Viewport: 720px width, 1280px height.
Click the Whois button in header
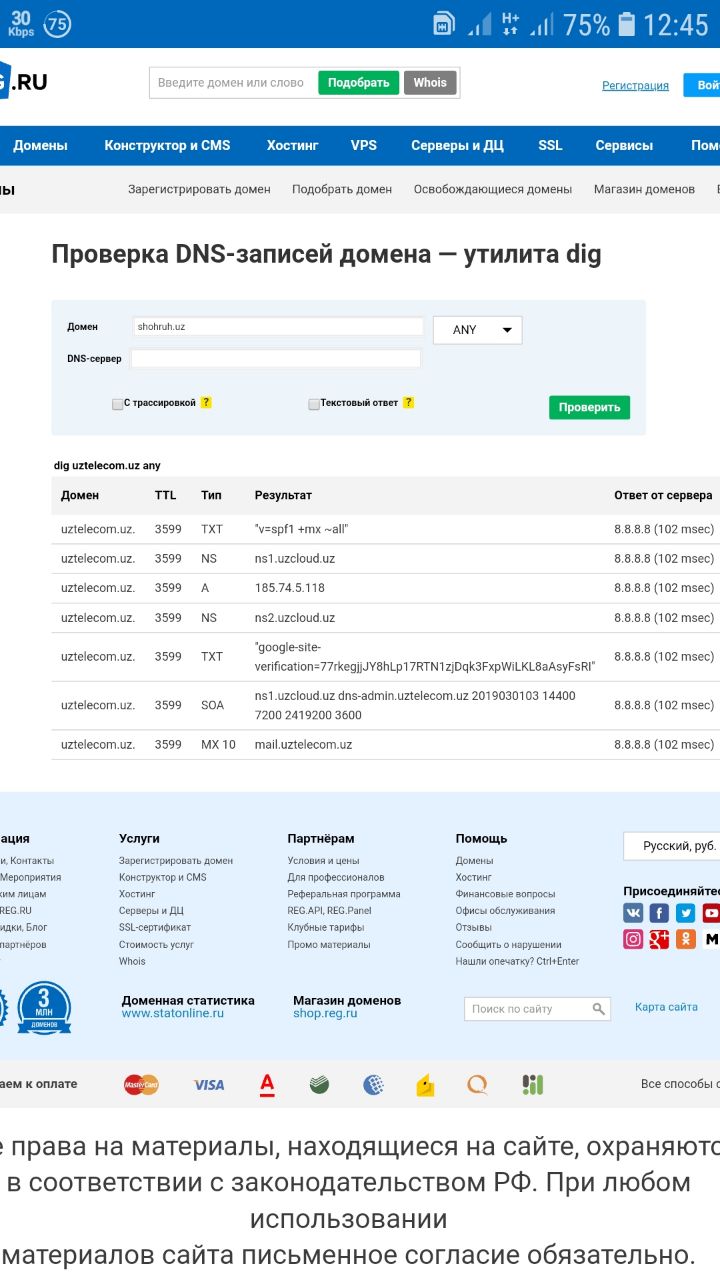click(430, 83)
